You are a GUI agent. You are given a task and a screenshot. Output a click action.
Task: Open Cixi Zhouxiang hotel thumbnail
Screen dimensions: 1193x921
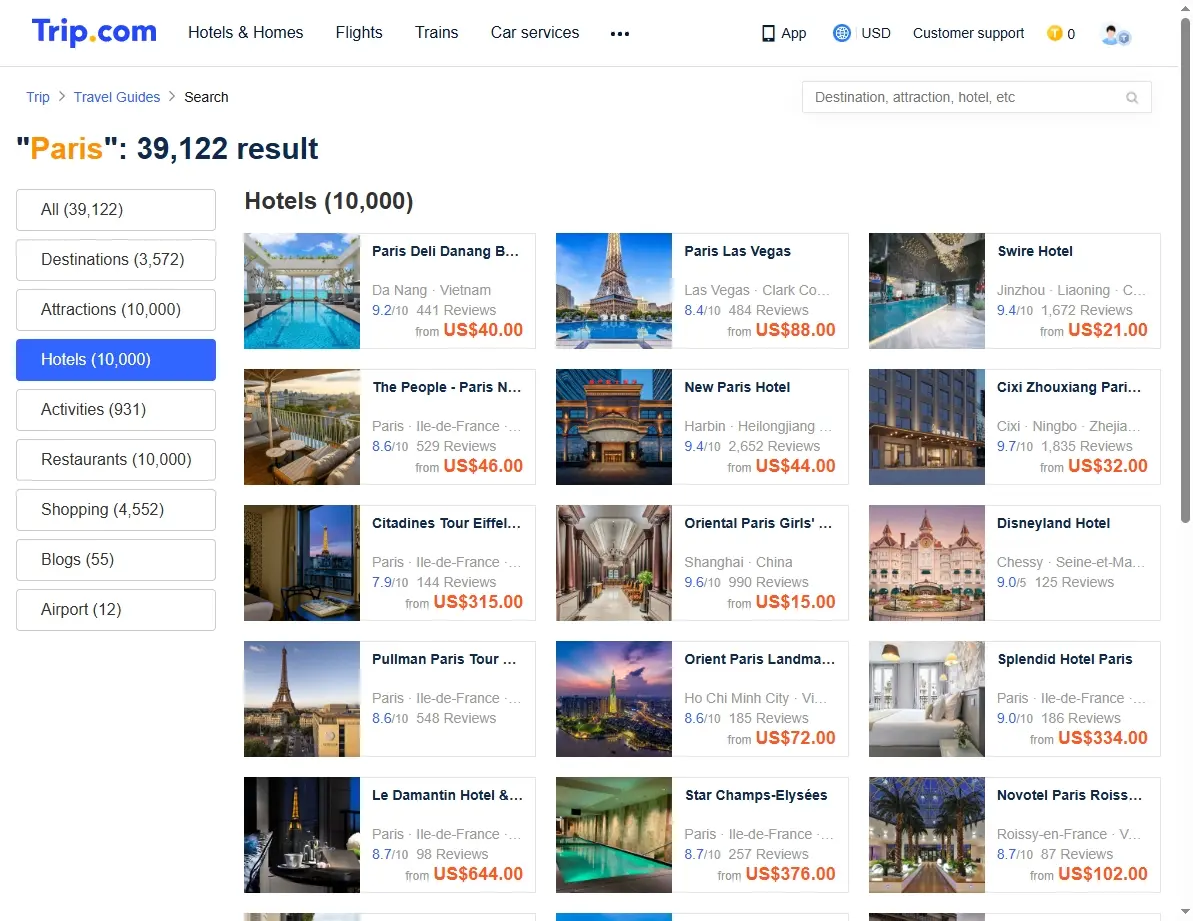click(927, 427)
